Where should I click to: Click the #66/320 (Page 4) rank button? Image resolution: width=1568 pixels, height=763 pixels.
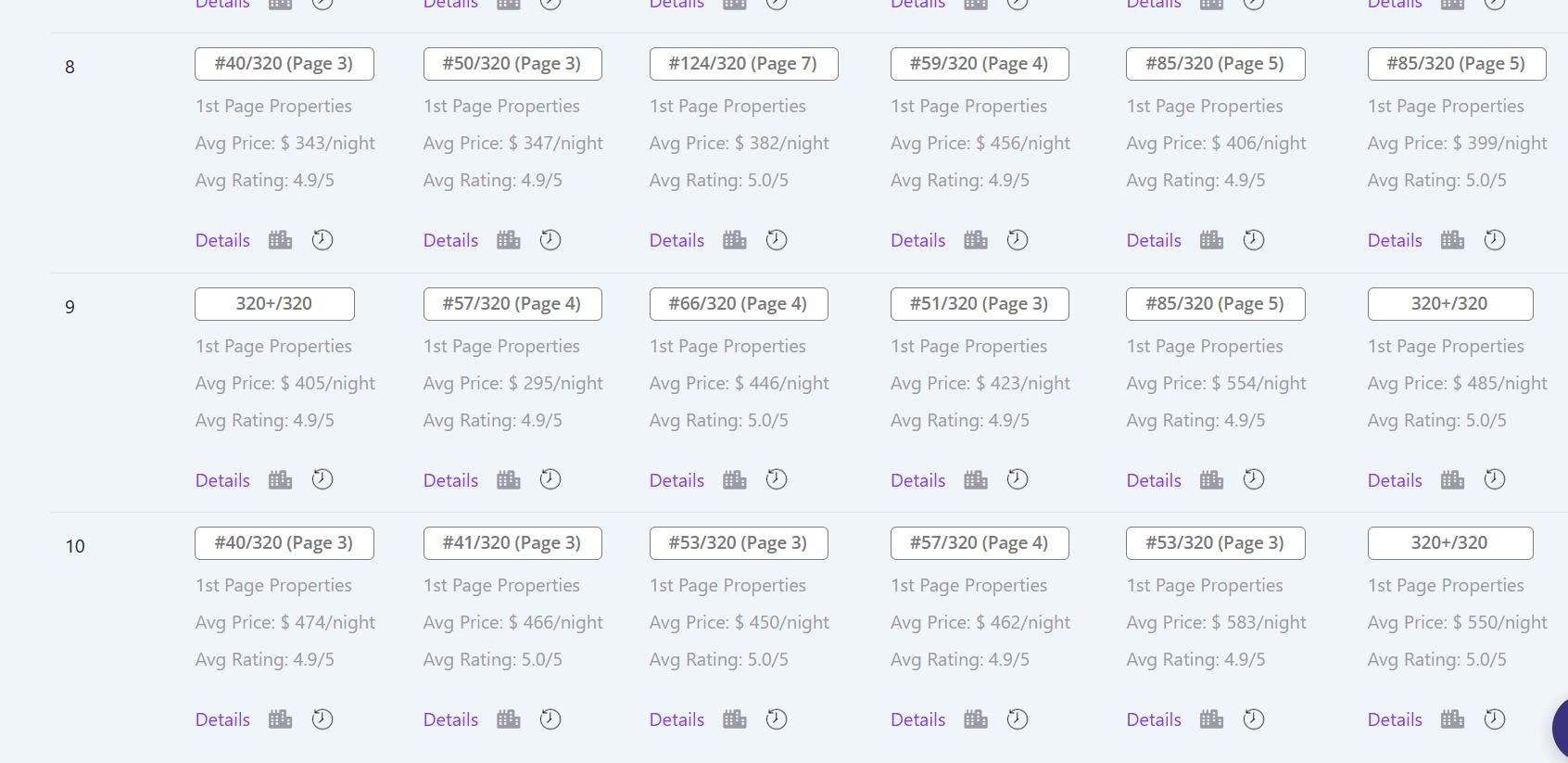[739, 304]
